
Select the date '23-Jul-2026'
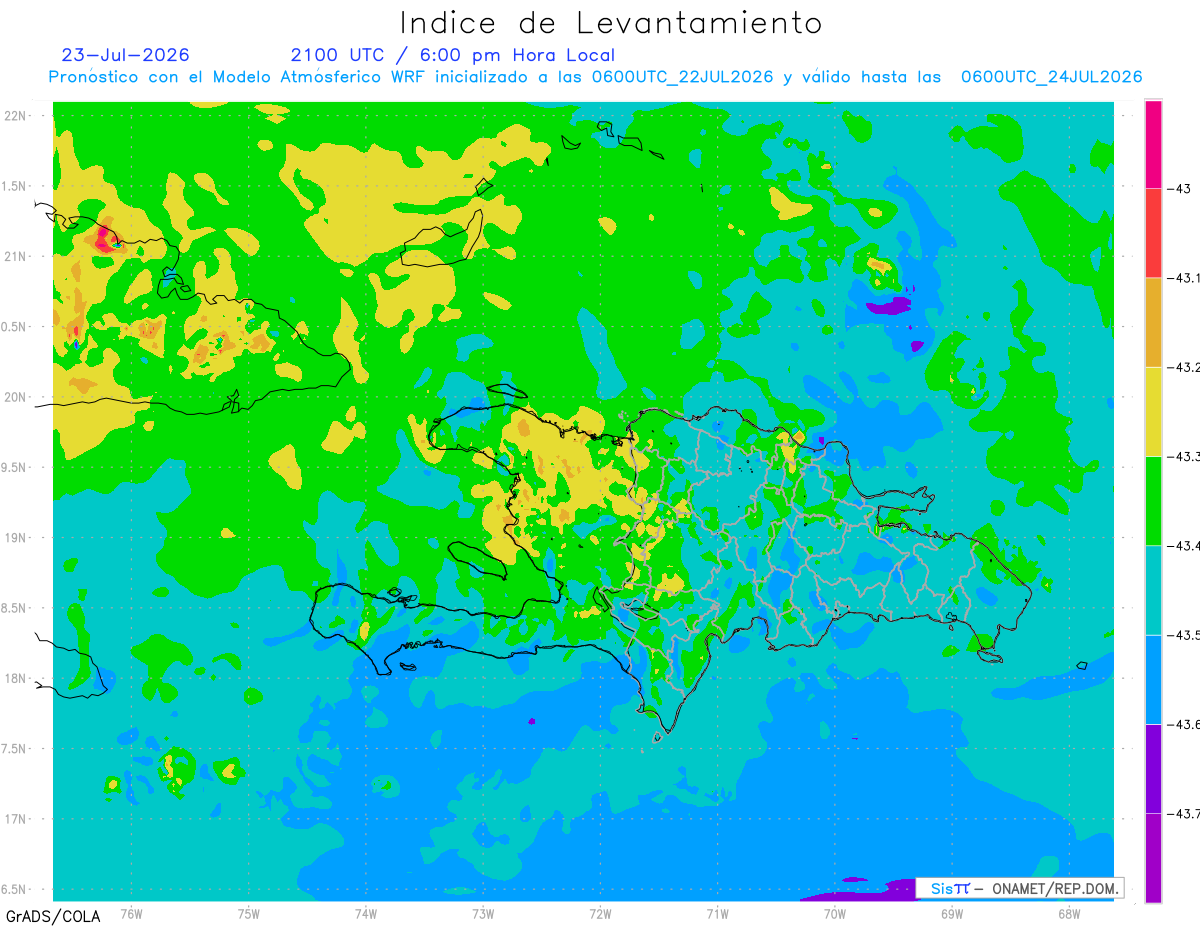click(125, 55)
